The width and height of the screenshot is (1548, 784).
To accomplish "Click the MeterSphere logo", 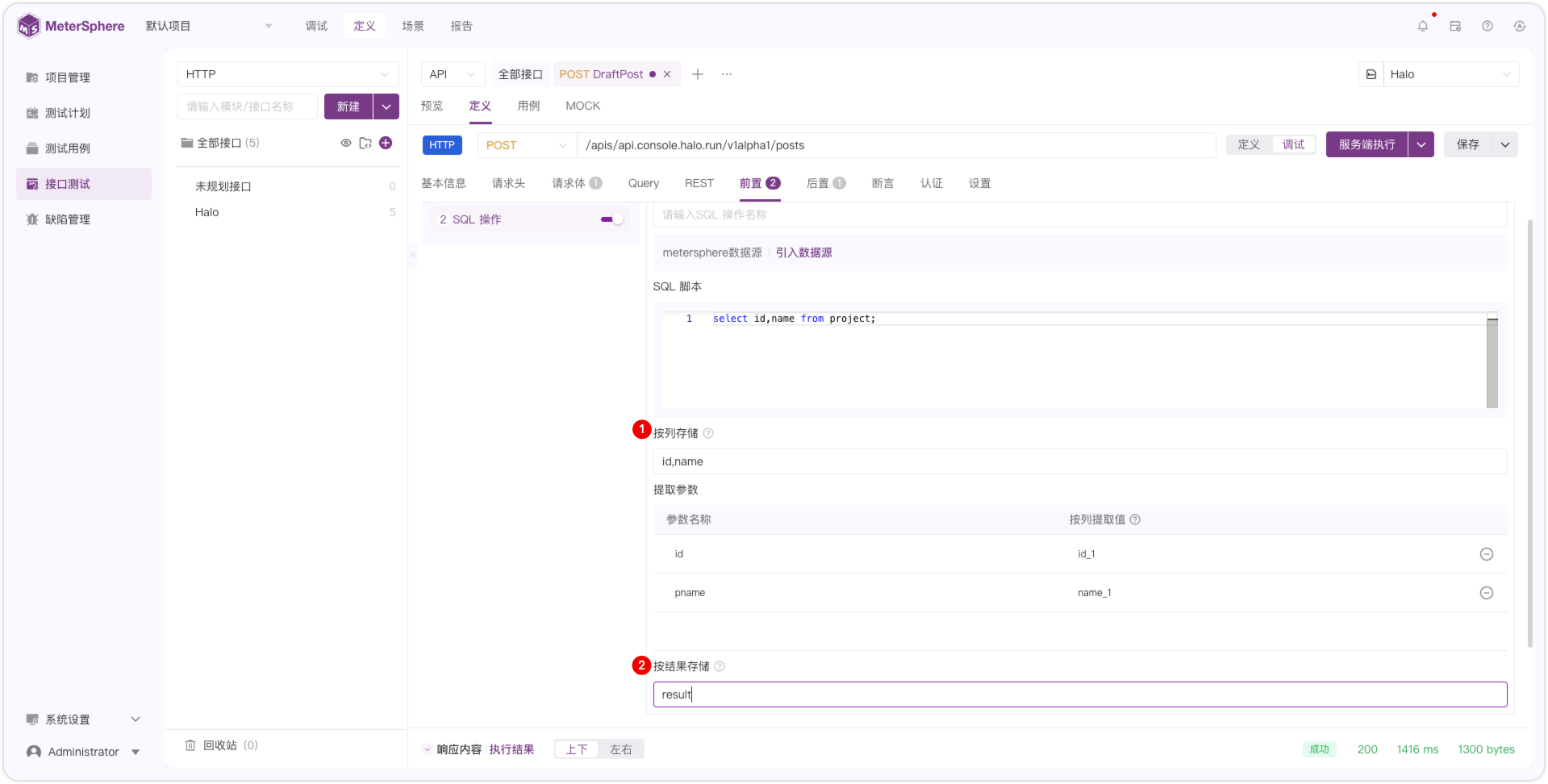I will click(71, 26).
